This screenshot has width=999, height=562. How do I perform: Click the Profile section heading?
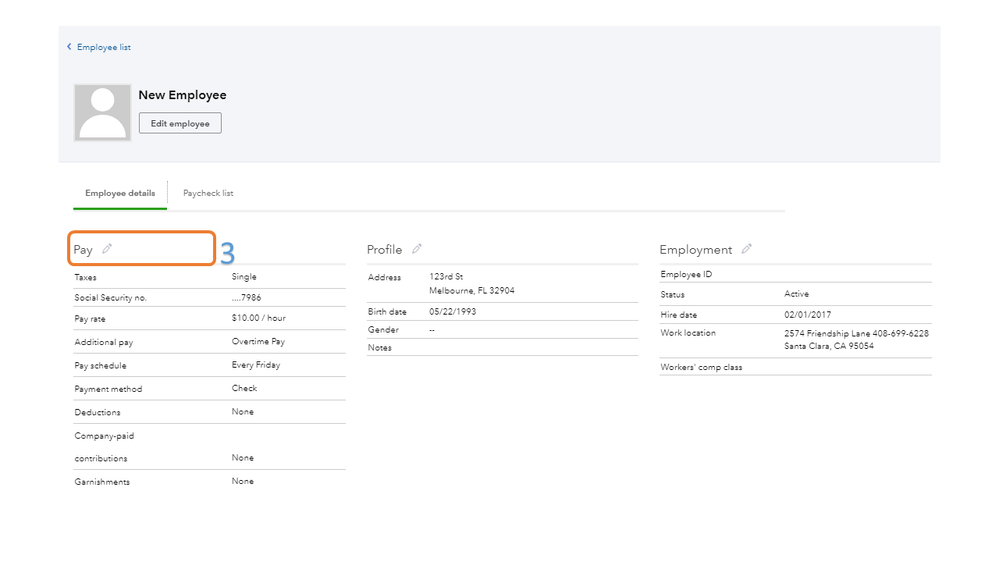tap(384, 250)
